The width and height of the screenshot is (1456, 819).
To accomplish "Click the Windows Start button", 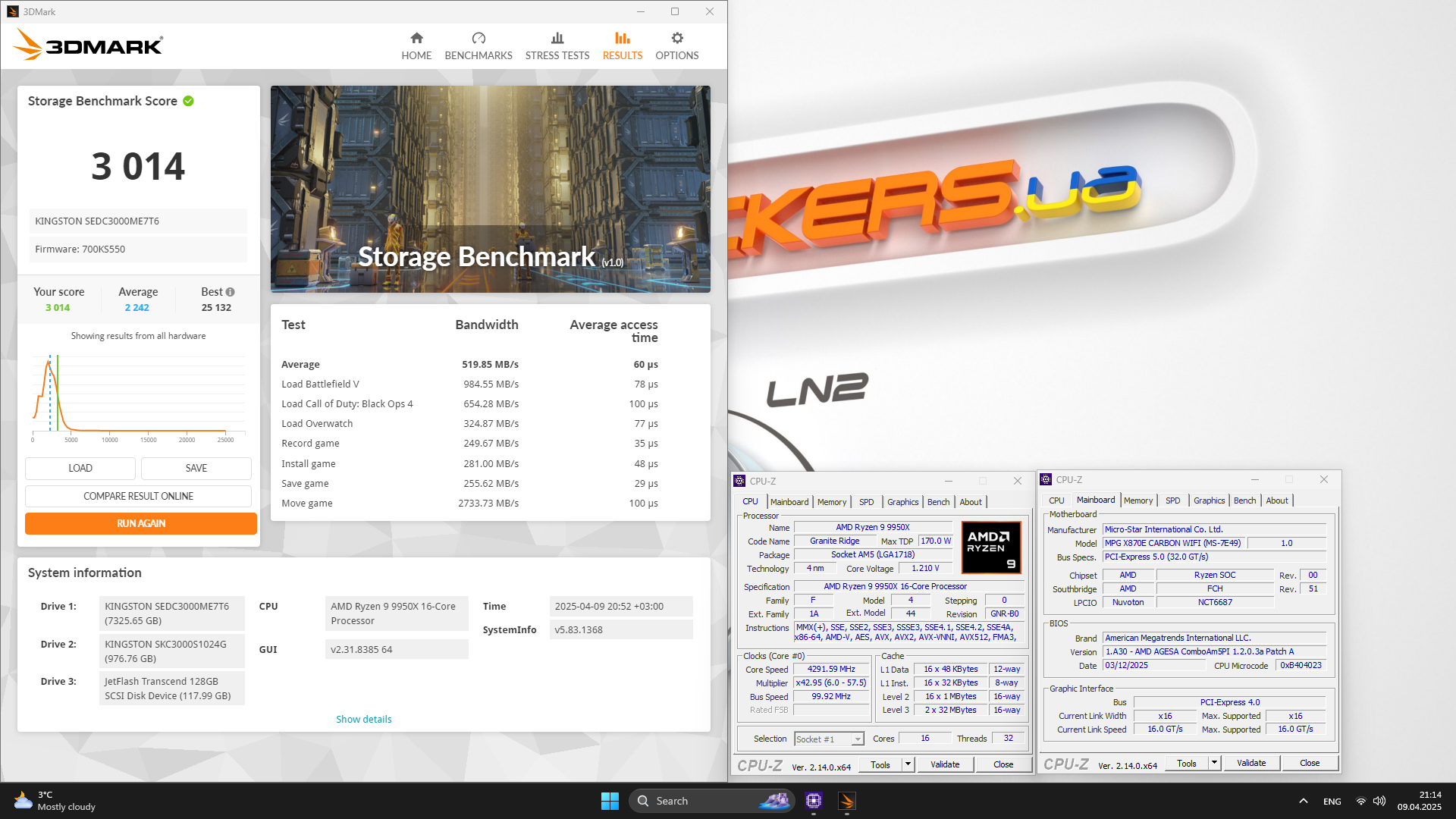I will point(610,801).
